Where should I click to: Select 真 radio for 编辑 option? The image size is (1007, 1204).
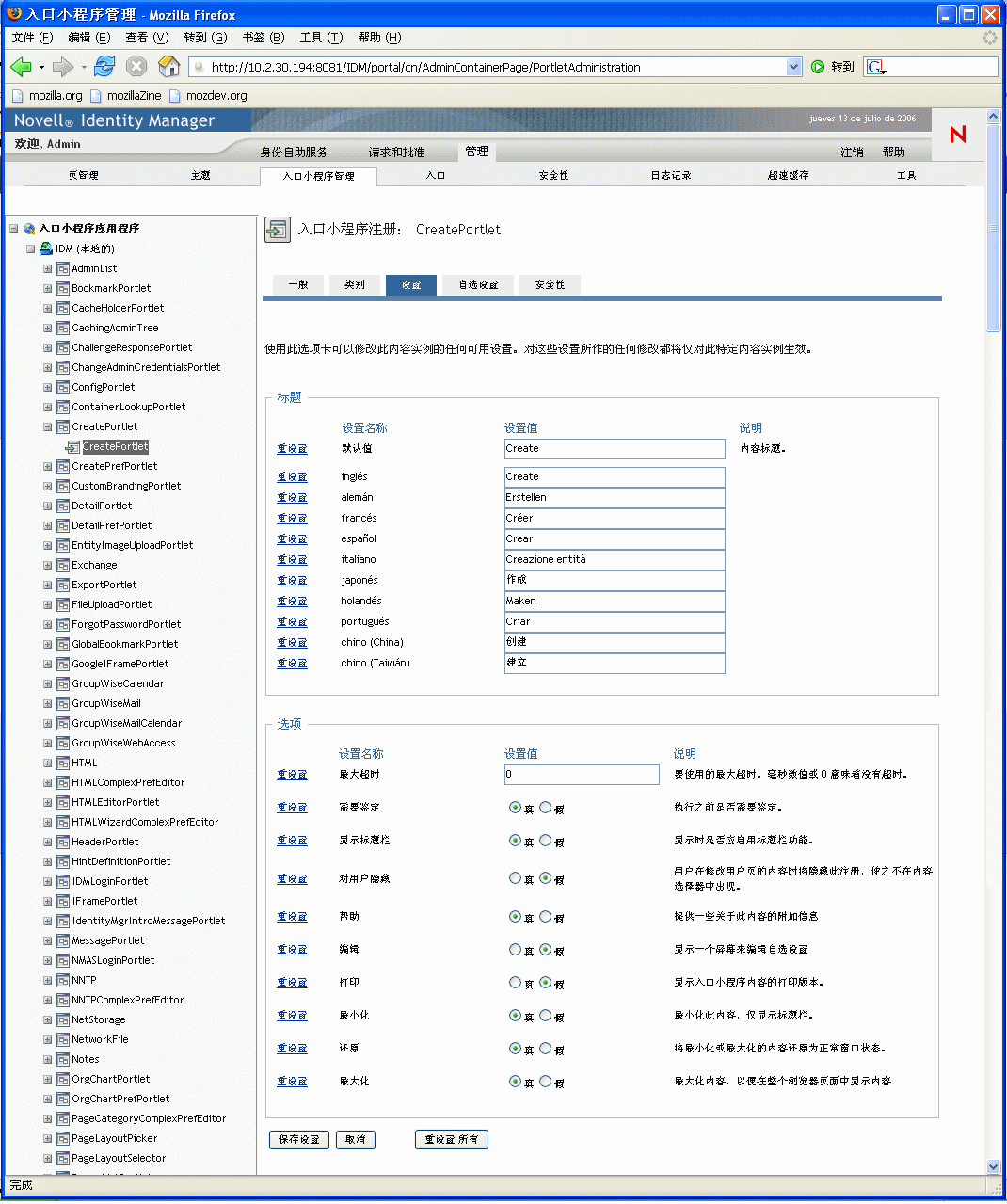tap(515, 950)
